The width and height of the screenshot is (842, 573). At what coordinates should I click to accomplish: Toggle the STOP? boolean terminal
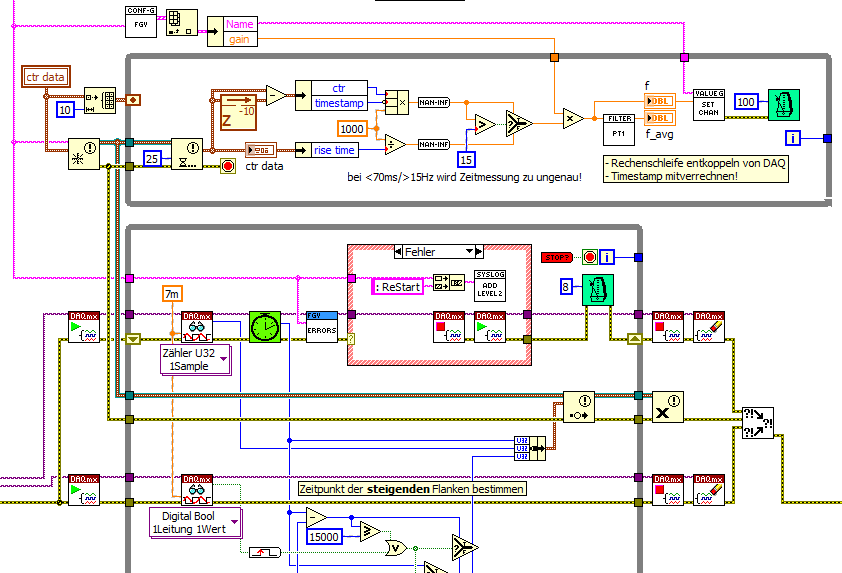coord(557,258)
